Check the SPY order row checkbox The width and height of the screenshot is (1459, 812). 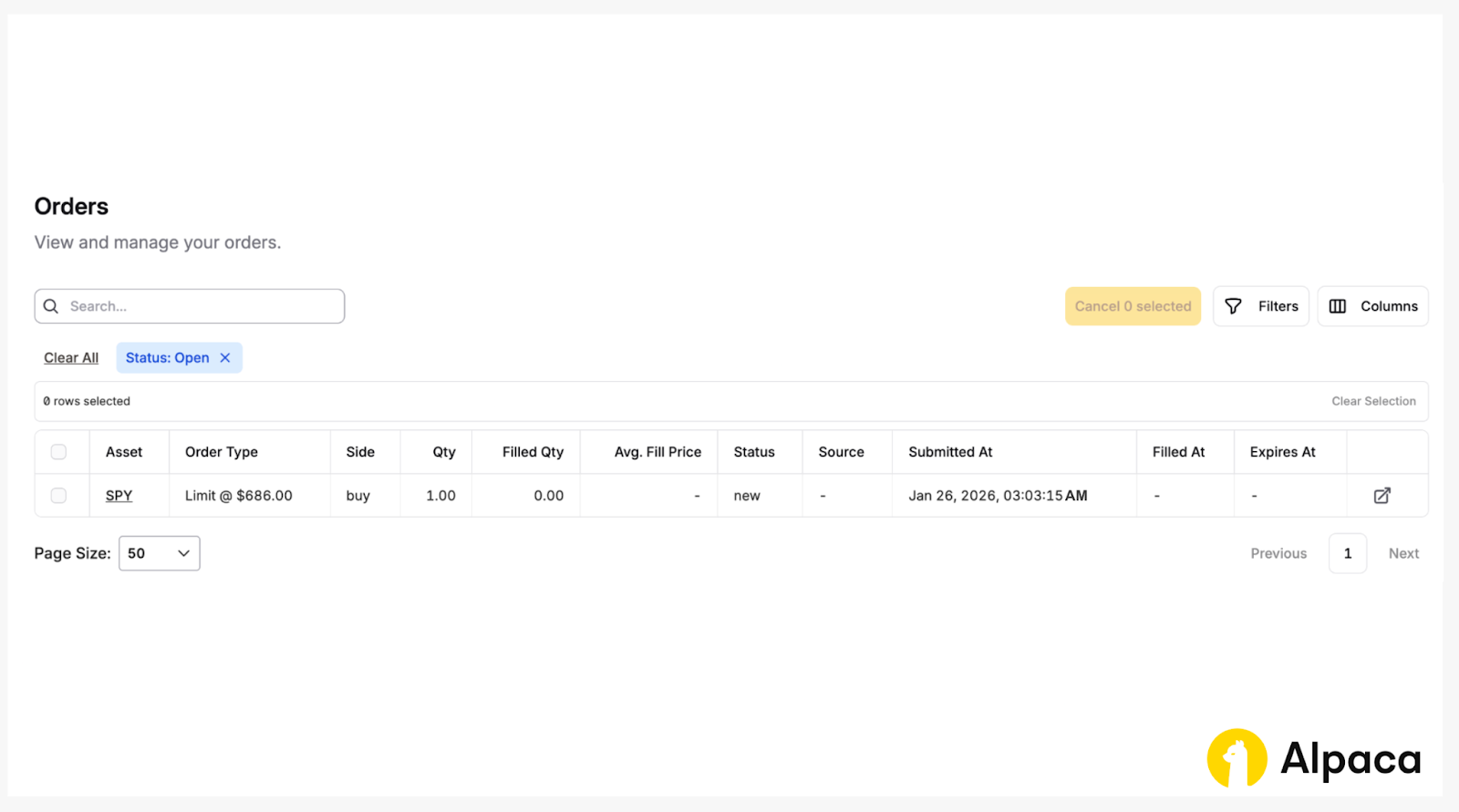point(58,496)
